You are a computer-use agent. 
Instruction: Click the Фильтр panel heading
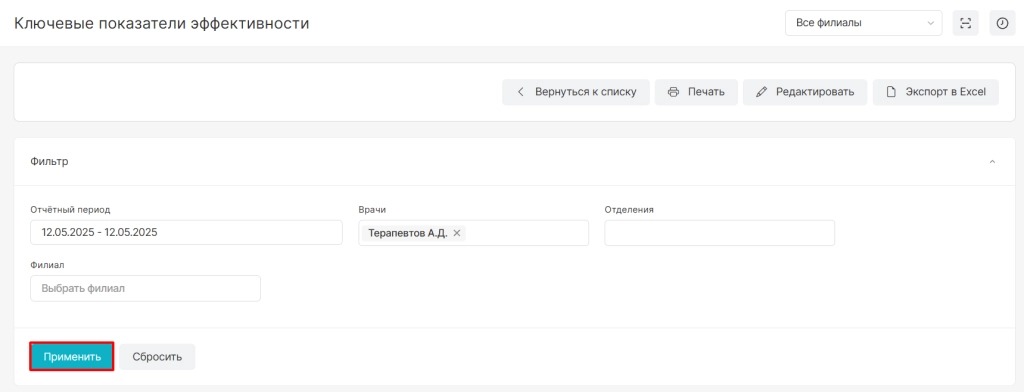tap(50, 161)
